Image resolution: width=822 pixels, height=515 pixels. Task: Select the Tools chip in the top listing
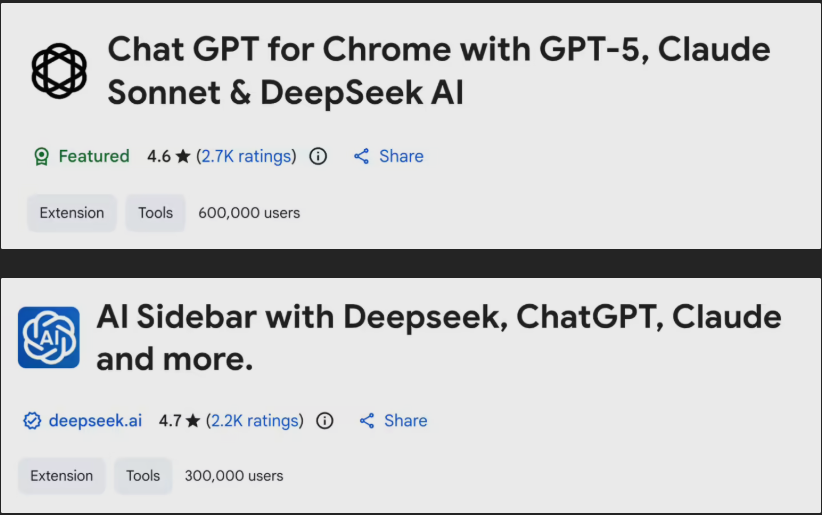pos(155,213)
